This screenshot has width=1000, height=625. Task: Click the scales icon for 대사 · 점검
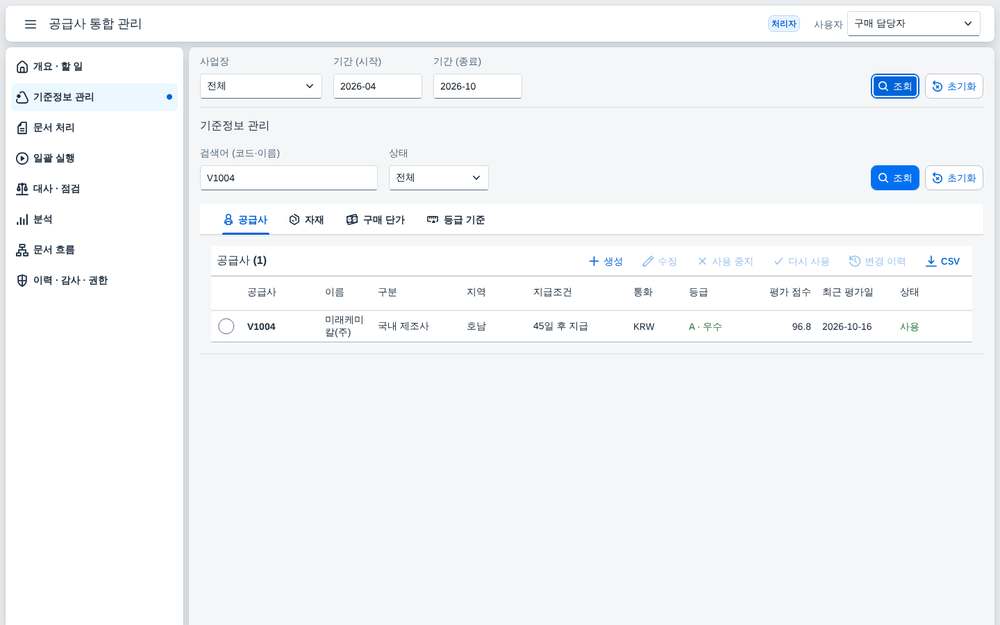coord(22,189)
